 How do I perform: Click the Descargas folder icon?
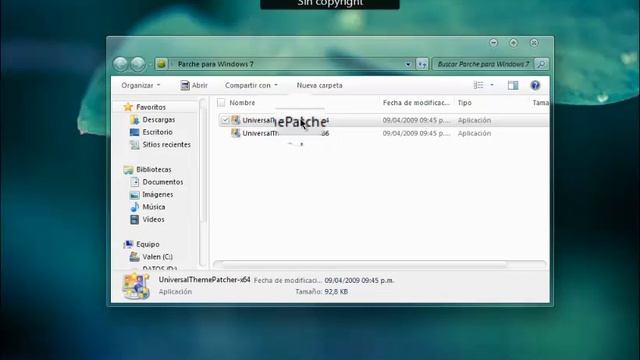pyautogui.click(x=134, y=120)
